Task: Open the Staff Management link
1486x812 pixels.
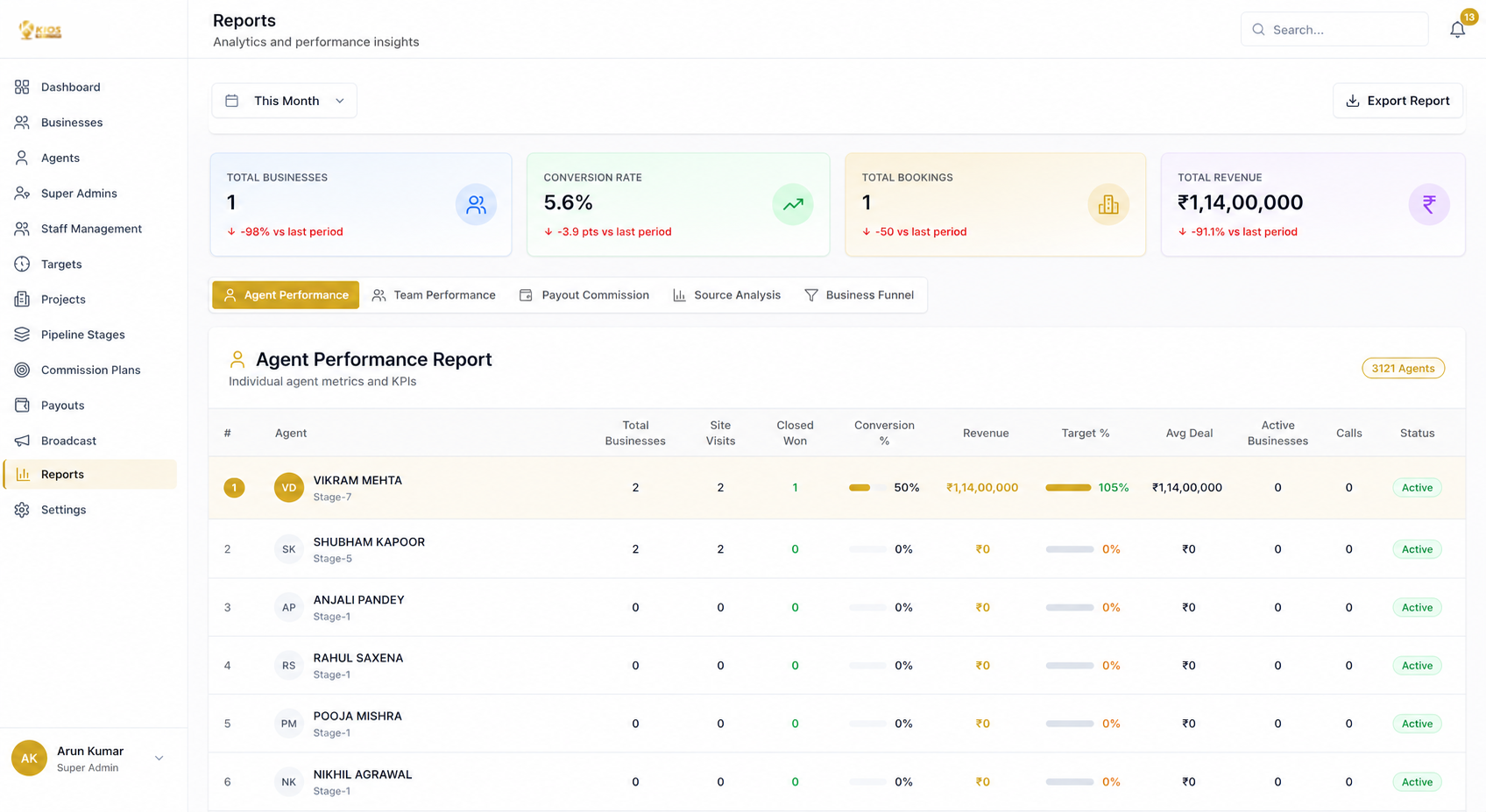Action: 91,229
